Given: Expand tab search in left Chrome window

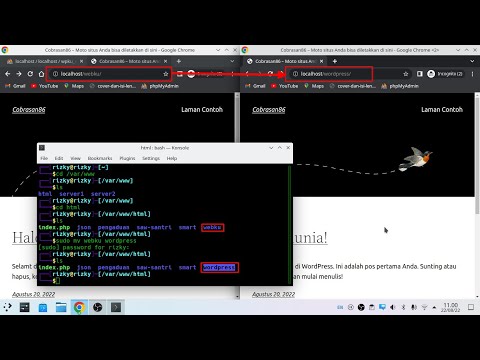Looking at the screenshot, I should click(232, 61).
